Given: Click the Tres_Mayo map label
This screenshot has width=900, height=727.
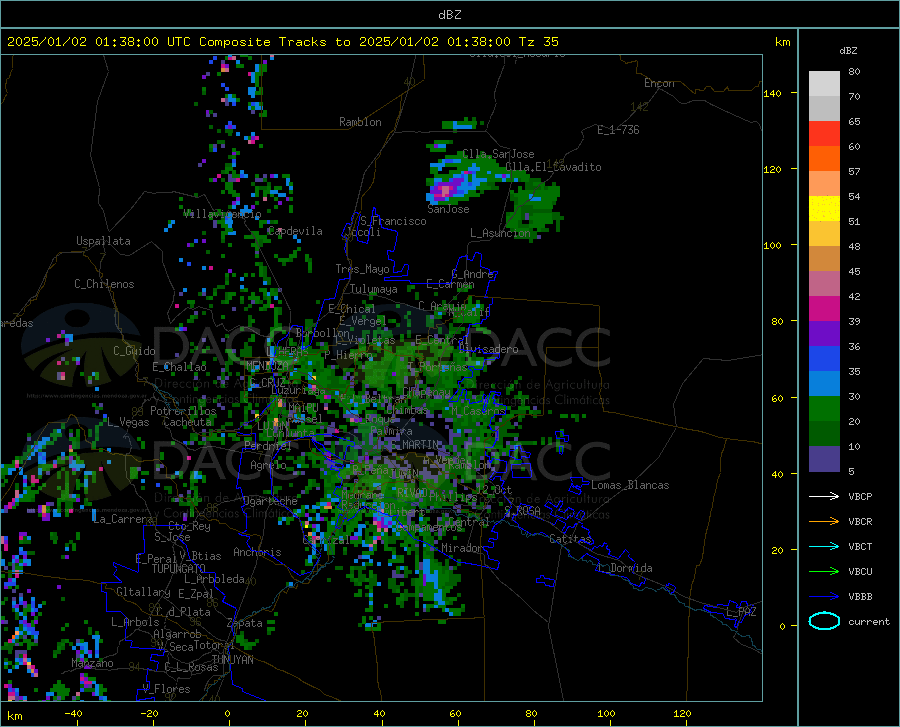Looking at the screenshot, I should coord(362,269).
